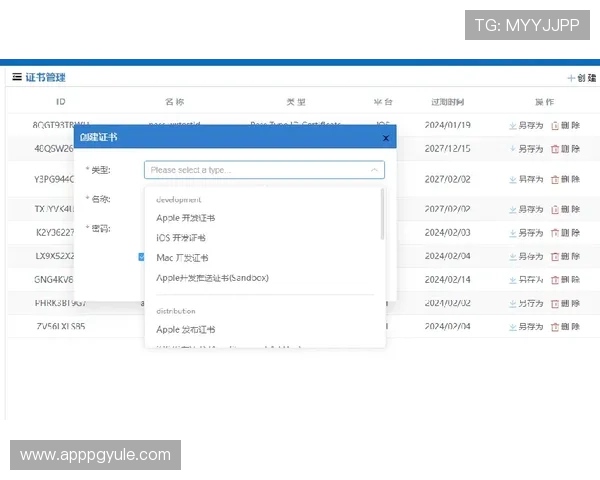
Task: Click the 名称 column header
Action: (174, 102)
